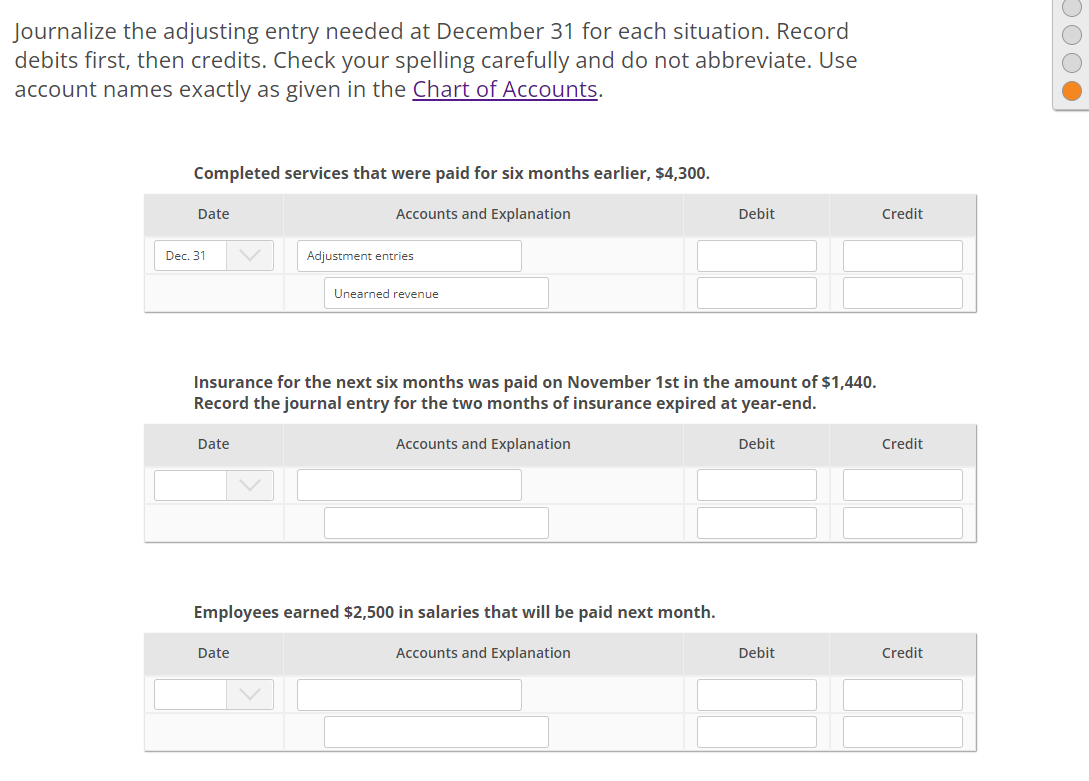Screen dimensions: 1089x781
Task: Click the Adjustment entries account field
Action: [x=409, y=255]
